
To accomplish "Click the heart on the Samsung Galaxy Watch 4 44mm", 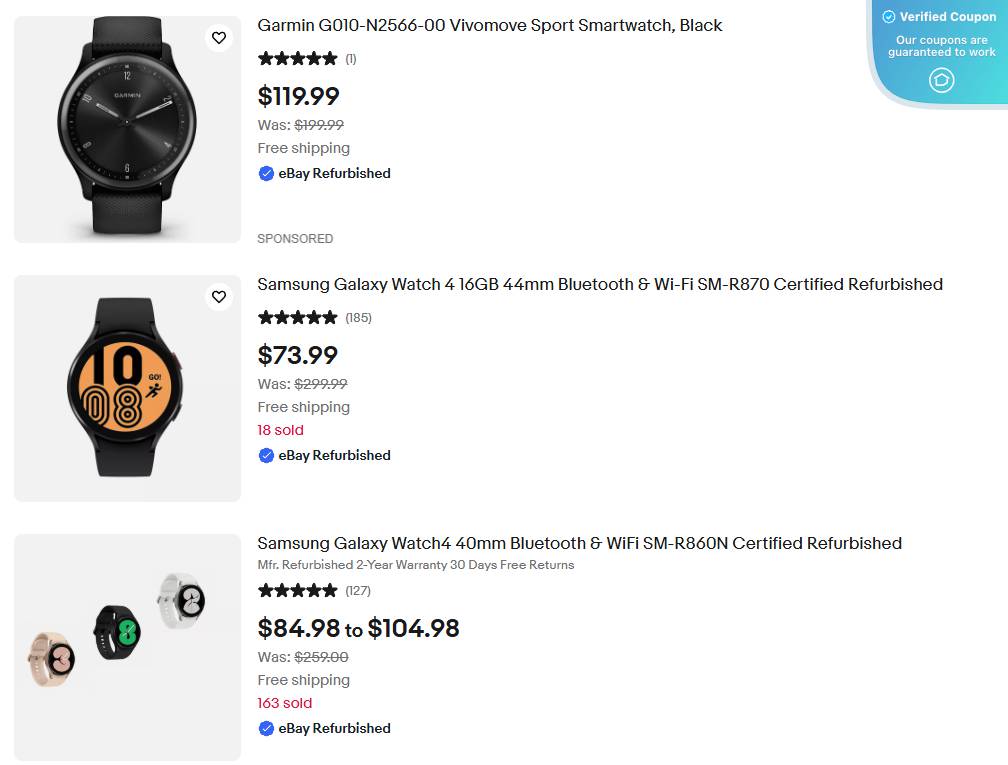I will [219, 296].
